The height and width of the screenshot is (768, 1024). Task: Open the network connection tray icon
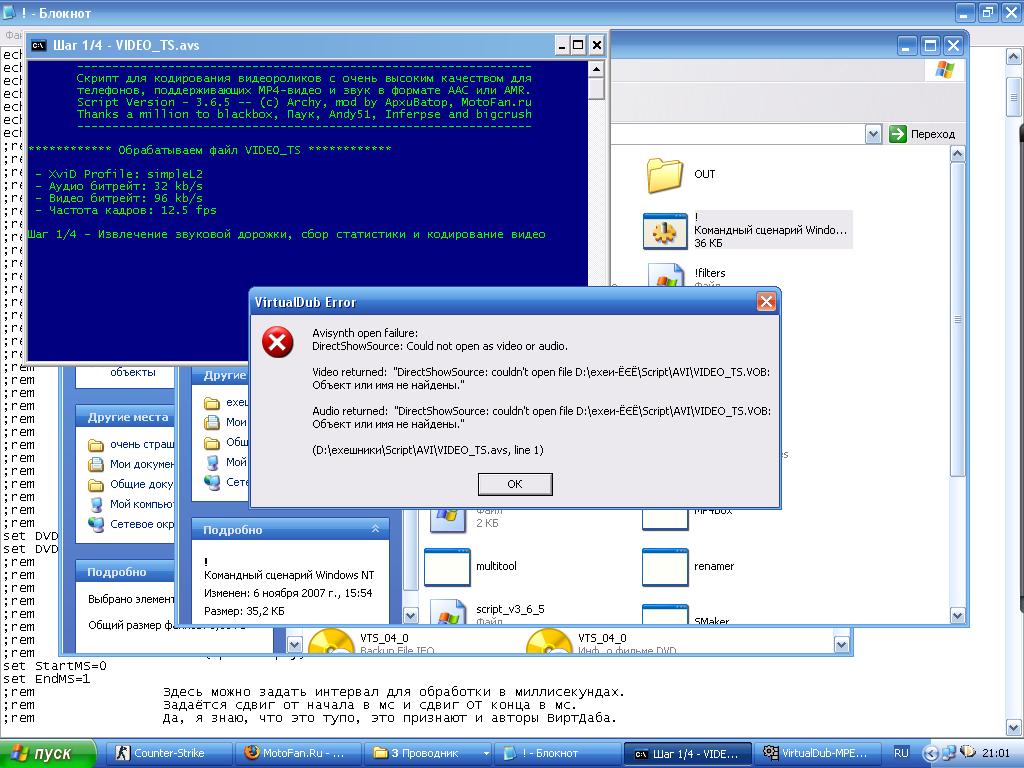pyautogui.click(x=950, y=752)
